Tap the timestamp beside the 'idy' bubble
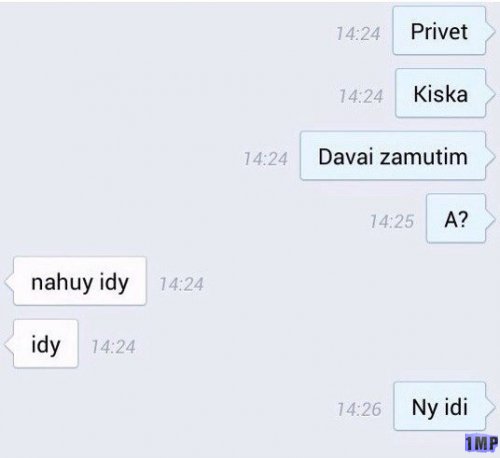The width and height of the screenshot is (500, 458). coord(114,347)
